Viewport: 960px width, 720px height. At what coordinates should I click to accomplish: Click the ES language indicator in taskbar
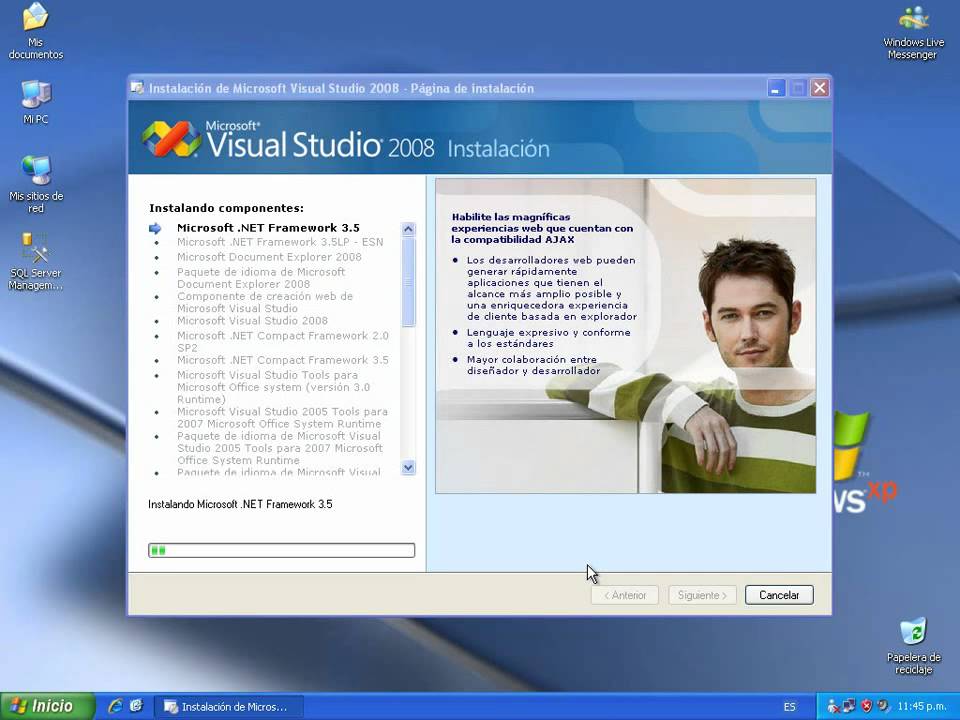(790, 707)
